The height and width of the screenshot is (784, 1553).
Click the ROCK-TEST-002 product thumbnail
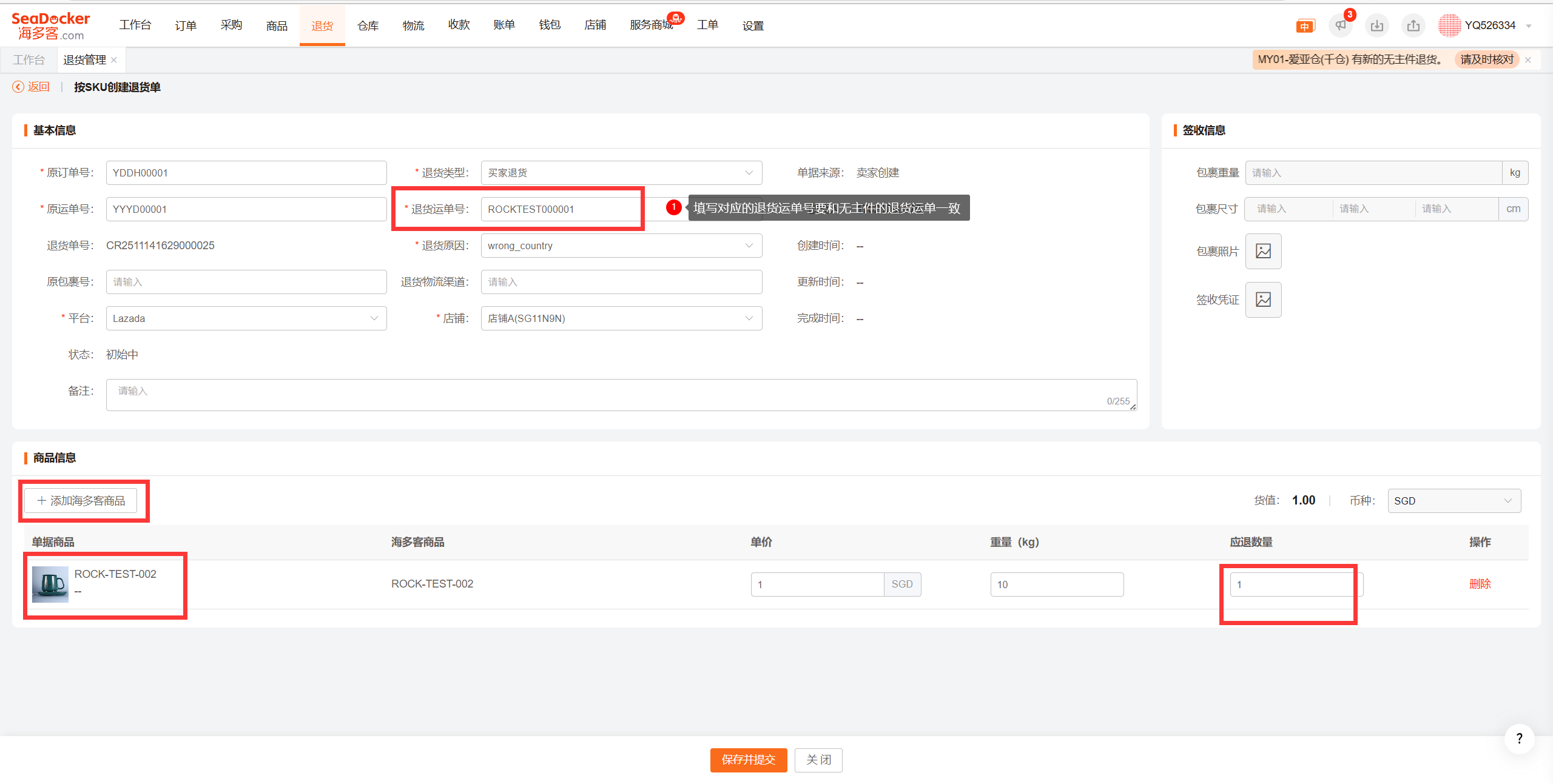(x=50, y=584)
